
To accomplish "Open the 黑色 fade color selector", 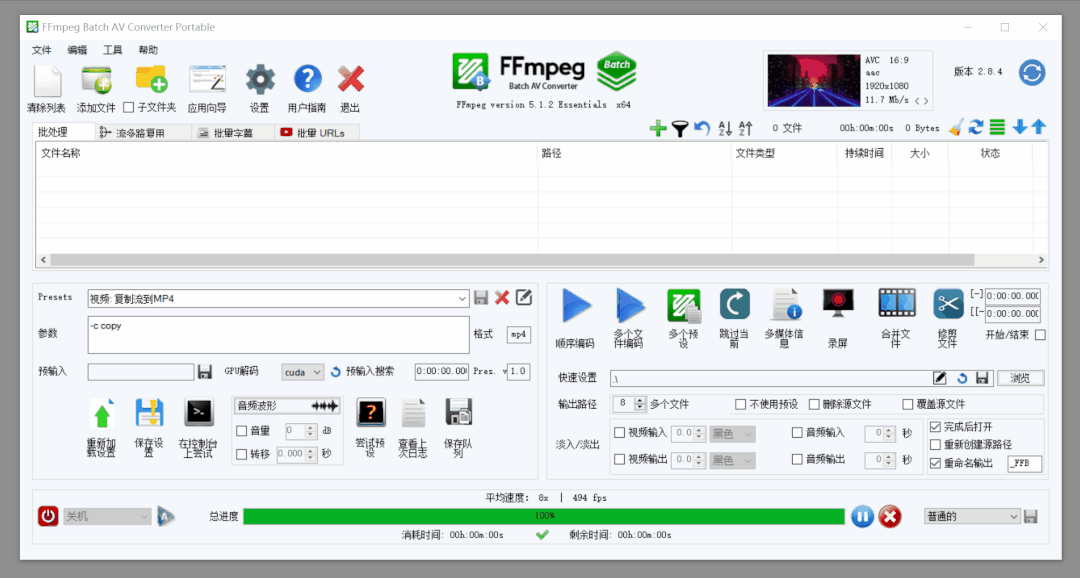I will (733, 433).
